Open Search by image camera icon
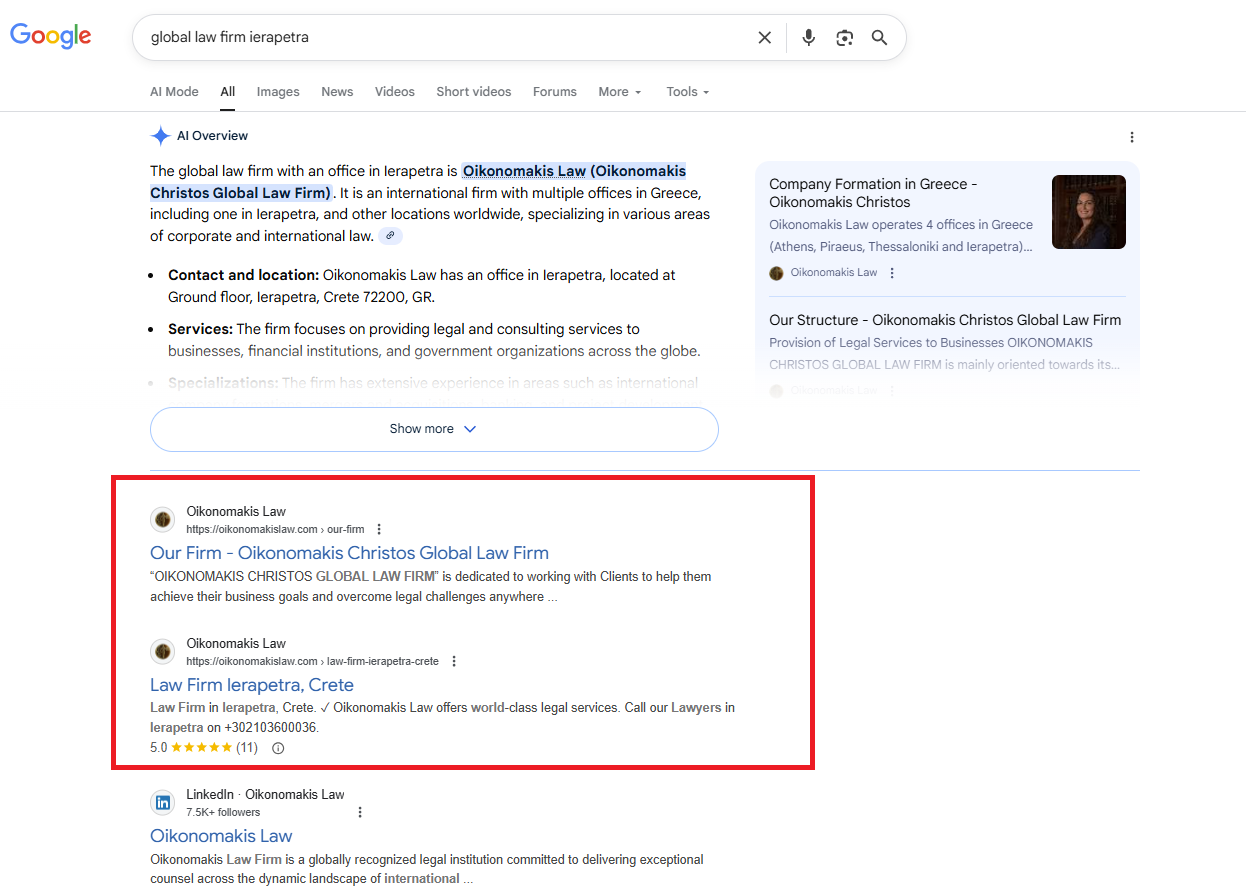 coord(845,38)
